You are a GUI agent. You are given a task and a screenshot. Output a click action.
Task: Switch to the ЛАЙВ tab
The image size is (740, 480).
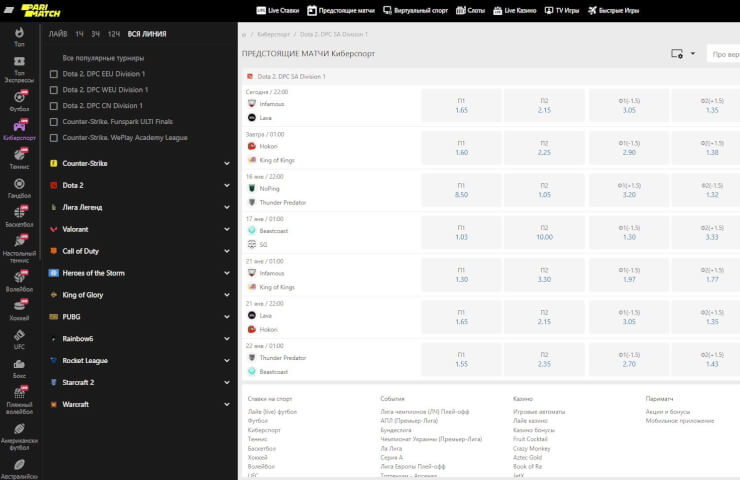click(x=58, y=34)
